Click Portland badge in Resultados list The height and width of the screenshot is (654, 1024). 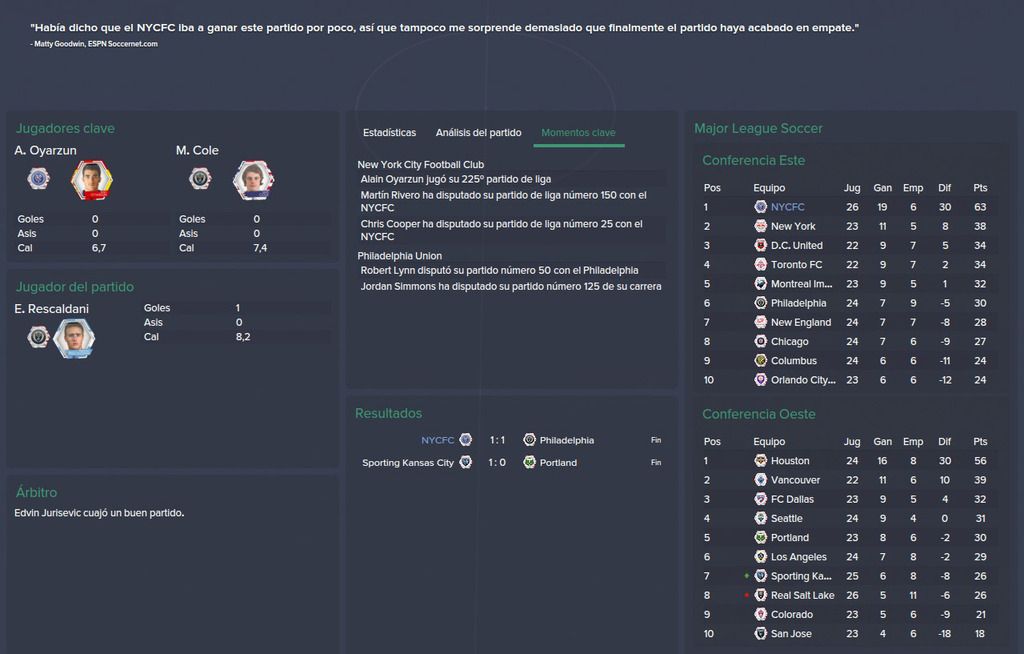pos(530,463)
